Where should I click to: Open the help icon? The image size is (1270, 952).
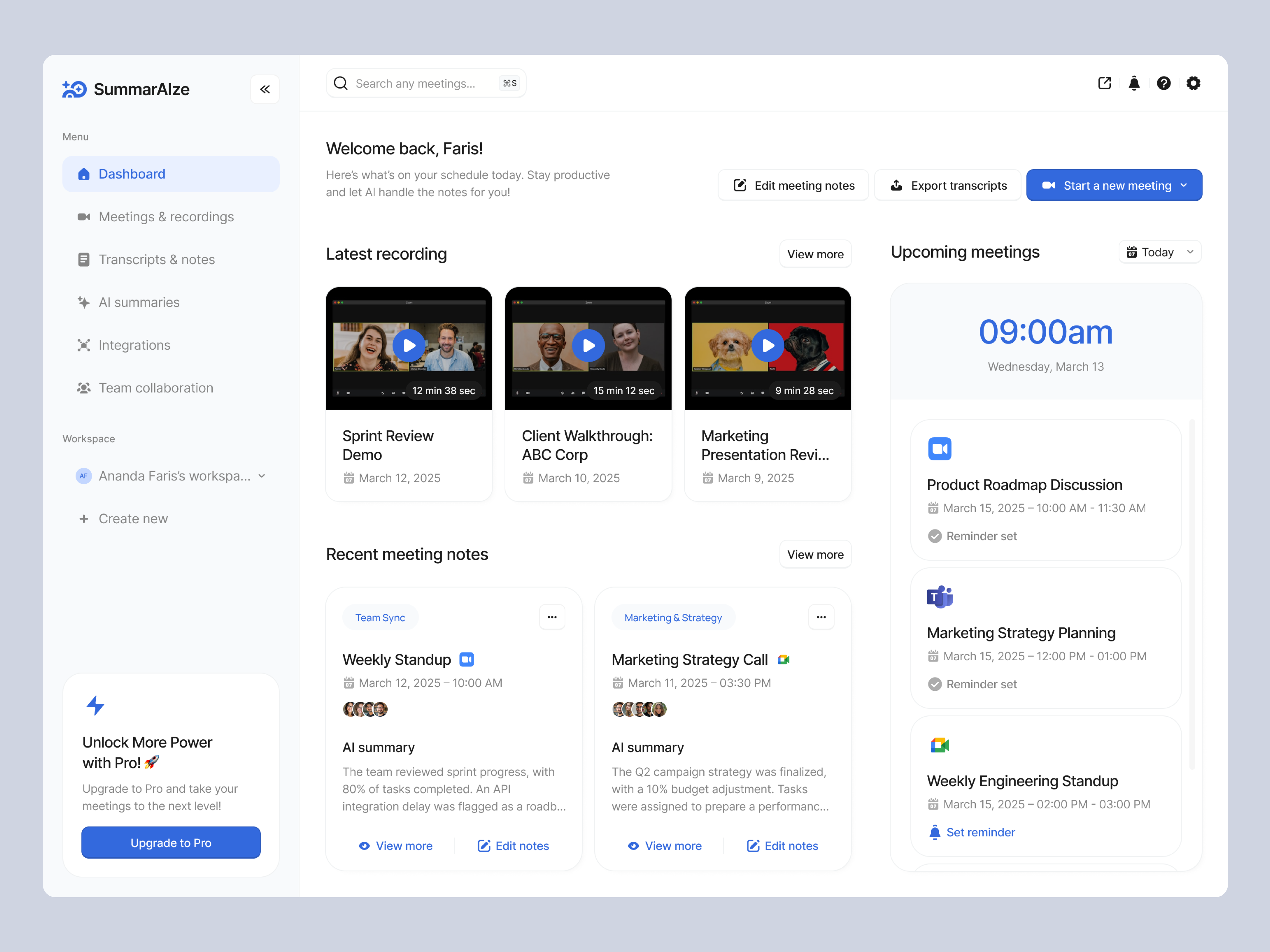(1163, 83)
